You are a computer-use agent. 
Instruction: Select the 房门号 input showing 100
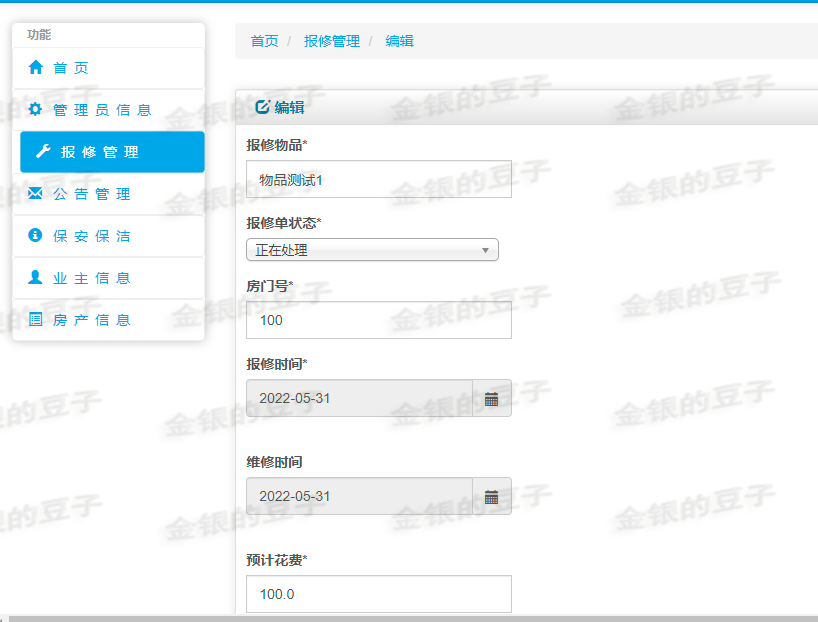378,319
